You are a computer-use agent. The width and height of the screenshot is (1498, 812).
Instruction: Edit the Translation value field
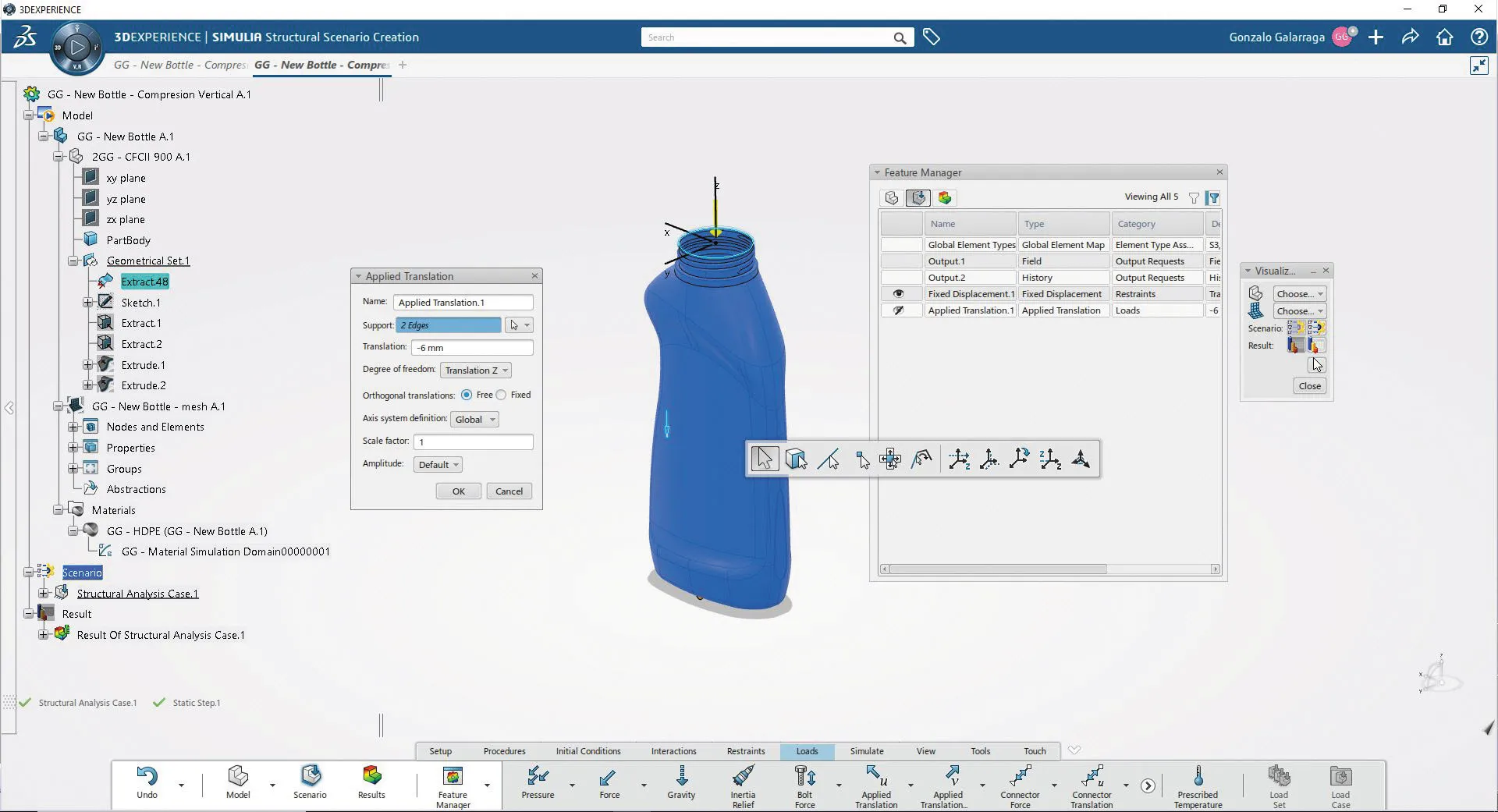[472, 347]
